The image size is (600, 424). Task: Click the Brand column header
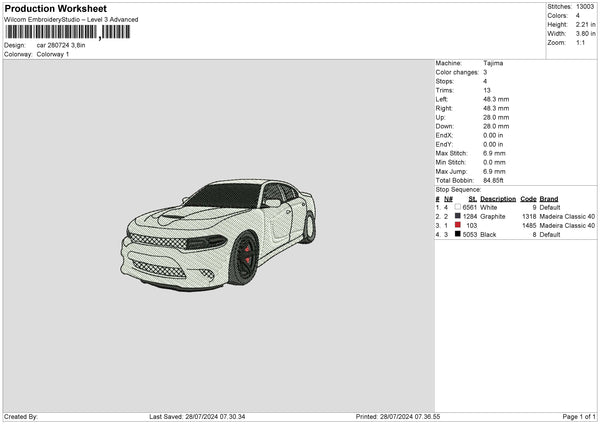pyautogui.click(x=549, y=199)
